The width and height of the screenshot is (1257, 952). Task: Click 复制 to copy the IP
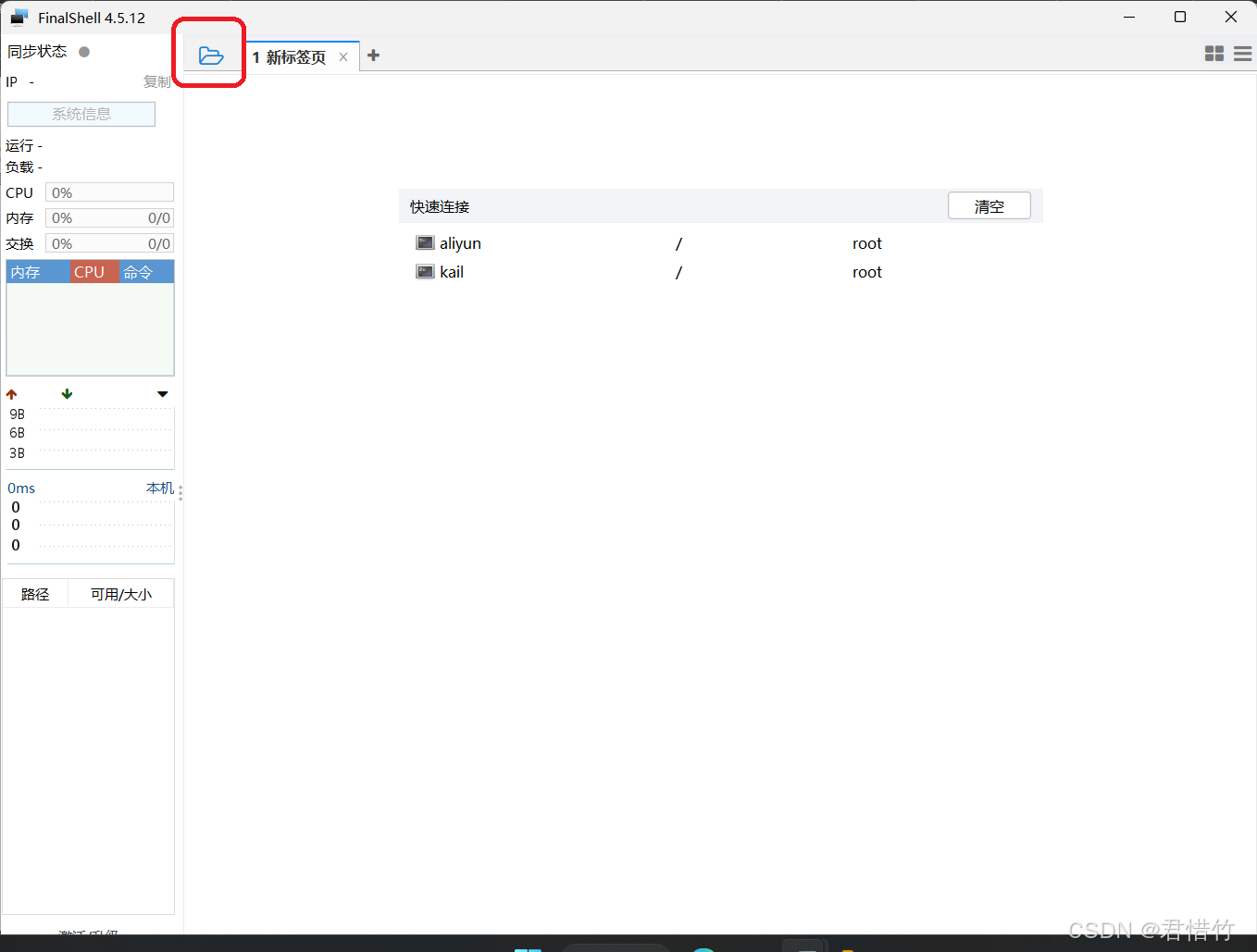pos(156,82)
